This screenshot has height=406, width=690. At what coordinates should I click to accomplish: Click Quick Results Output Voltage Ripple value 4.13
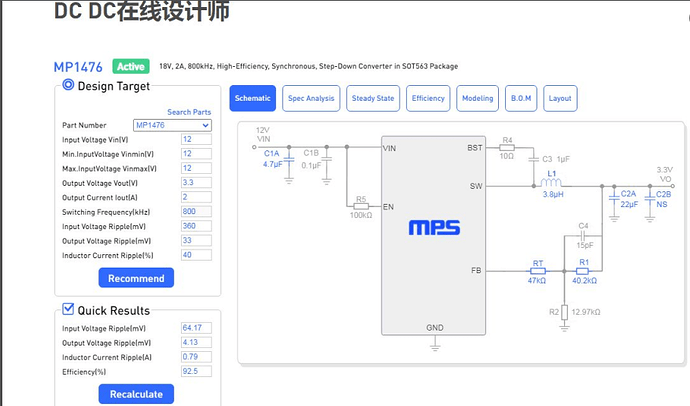click(x=196, y=343)
